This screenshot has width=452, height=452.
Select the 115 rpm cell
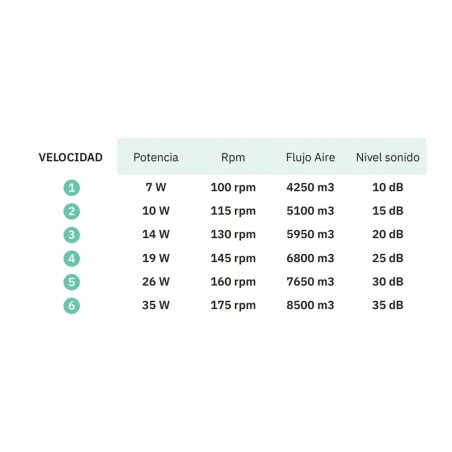[x=233, y=211]
